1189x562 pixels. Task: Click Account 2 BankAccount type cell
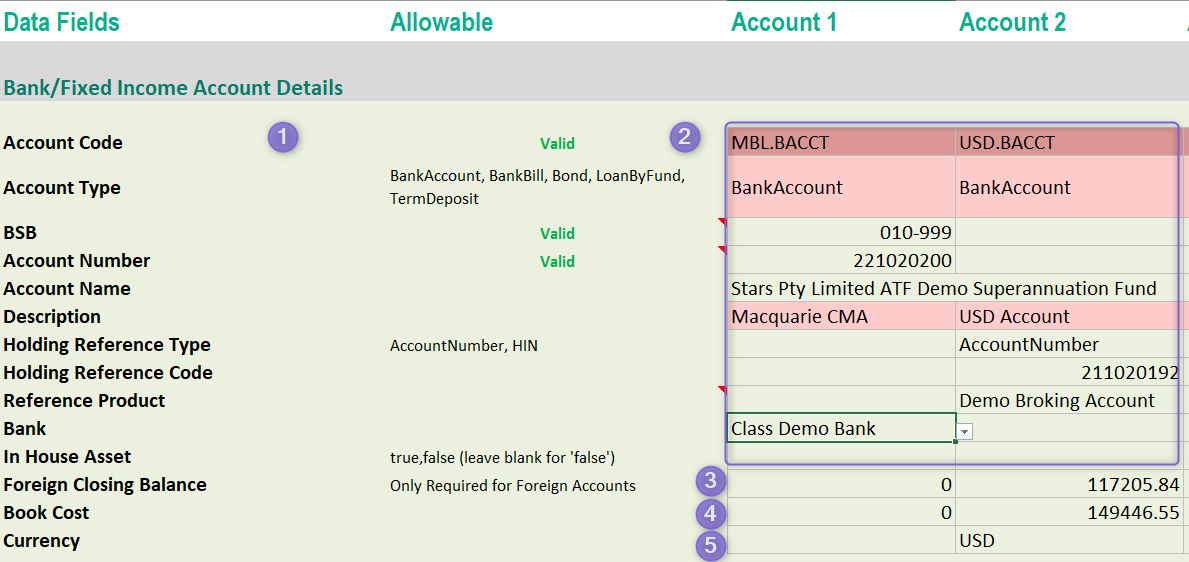click(1068, 187)
